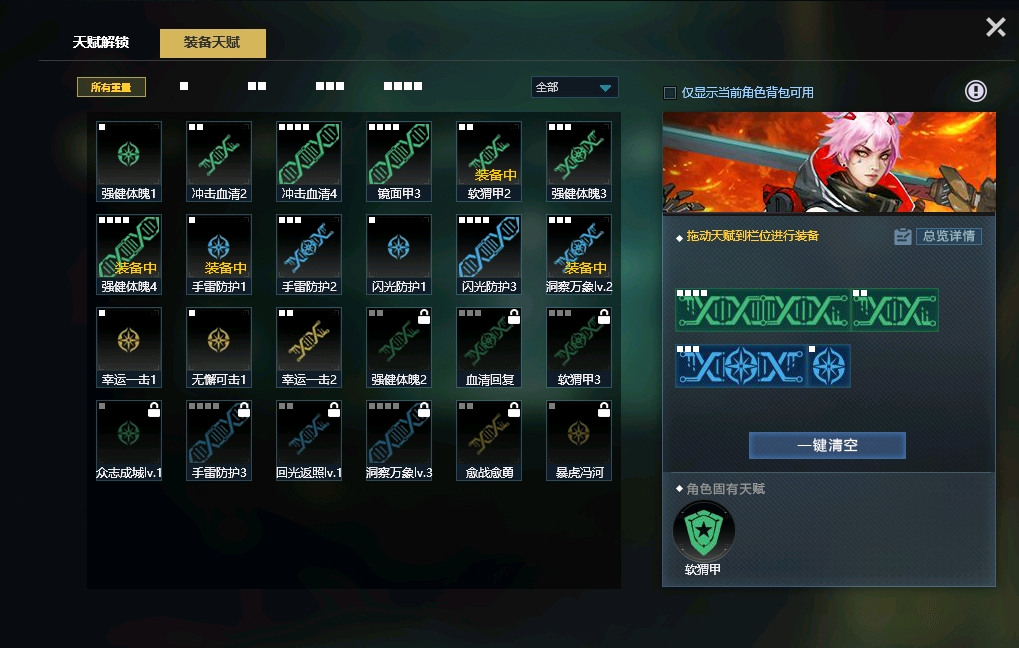The height and width of the screenshot is (648, 1019).
Task: Click the 一键清空 button
Action: [827, 445]
